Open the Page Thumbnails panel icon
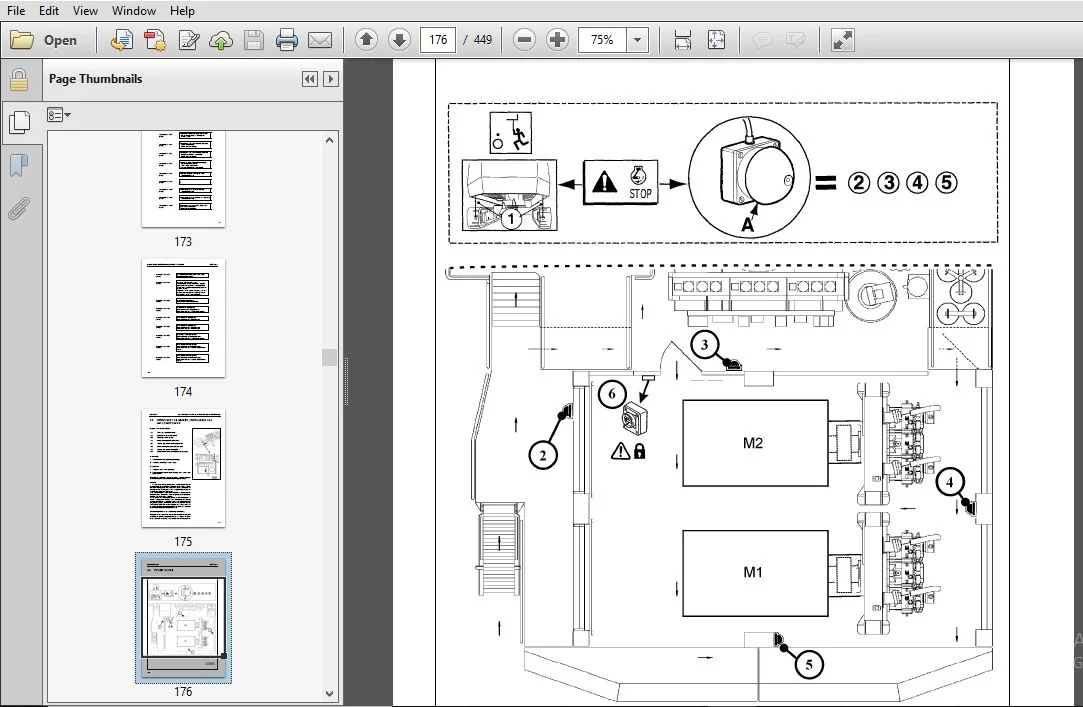Screen dimensions: 1083x707 [19, 123]
